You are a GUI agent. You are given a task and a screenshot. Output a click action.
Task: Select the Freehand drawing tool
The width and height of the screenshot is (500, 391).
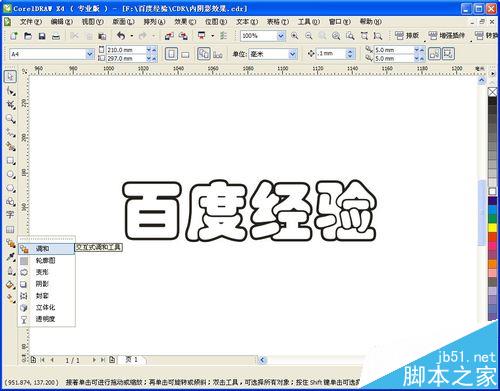click(x=10, y=133)
